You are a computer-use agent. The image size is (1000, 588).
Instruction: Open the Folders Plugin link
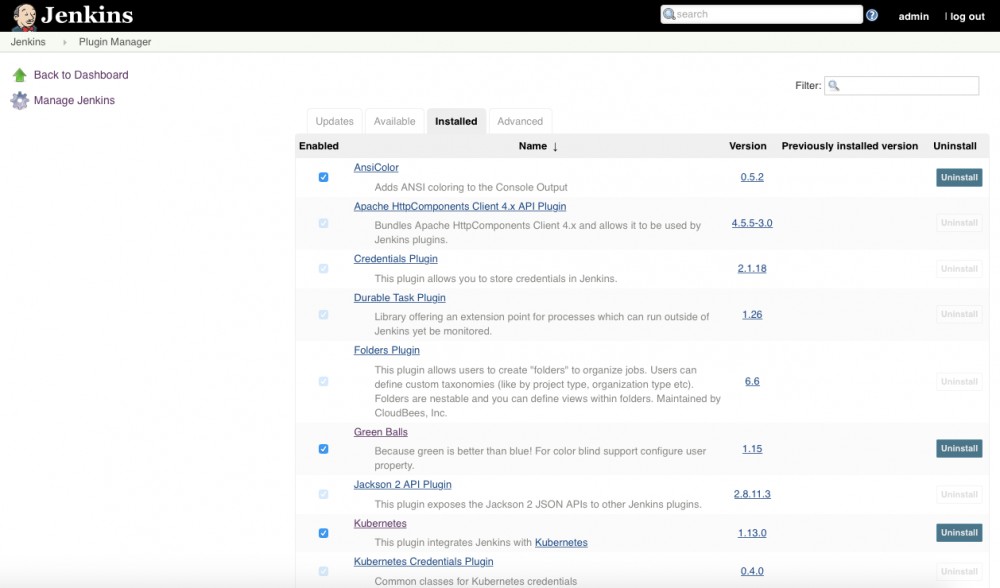point(386,351)
